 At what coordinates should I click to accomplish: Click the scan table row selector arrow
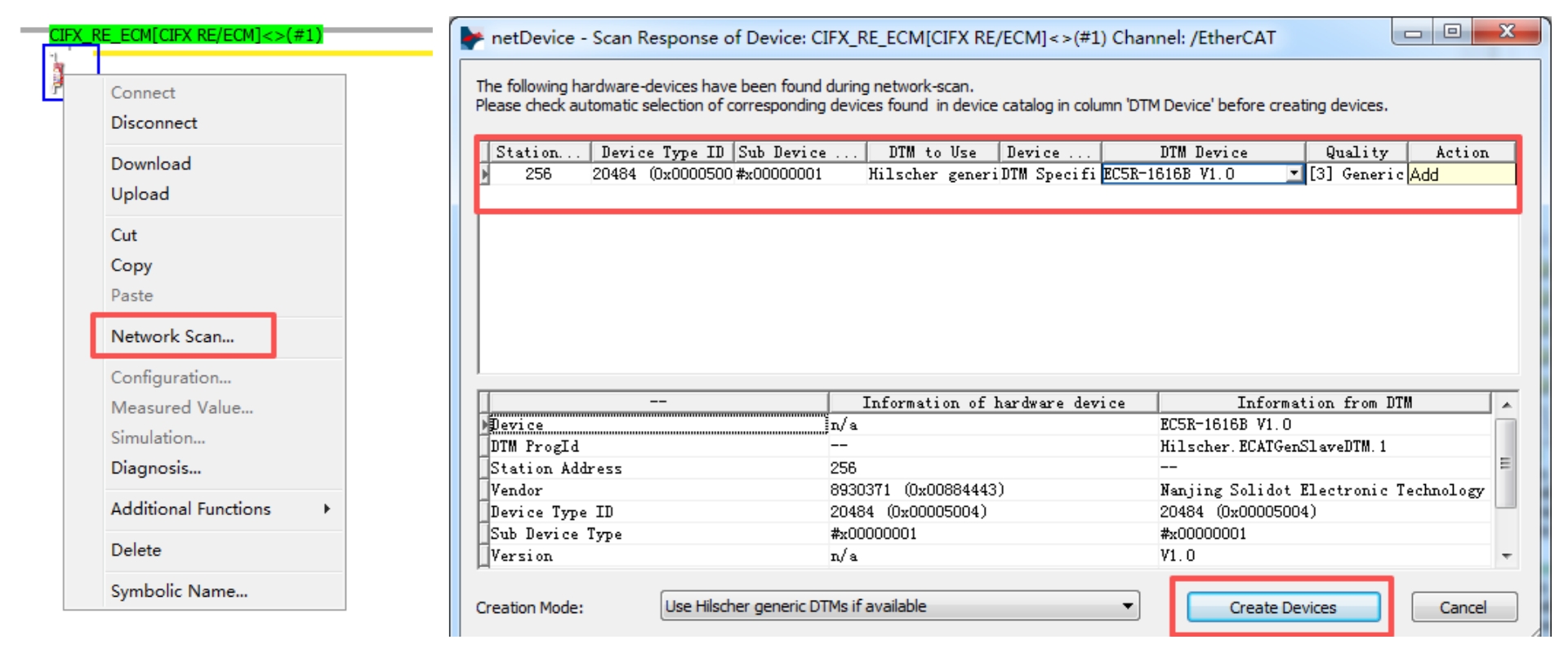pyautogui.click(x=484, y=174)
